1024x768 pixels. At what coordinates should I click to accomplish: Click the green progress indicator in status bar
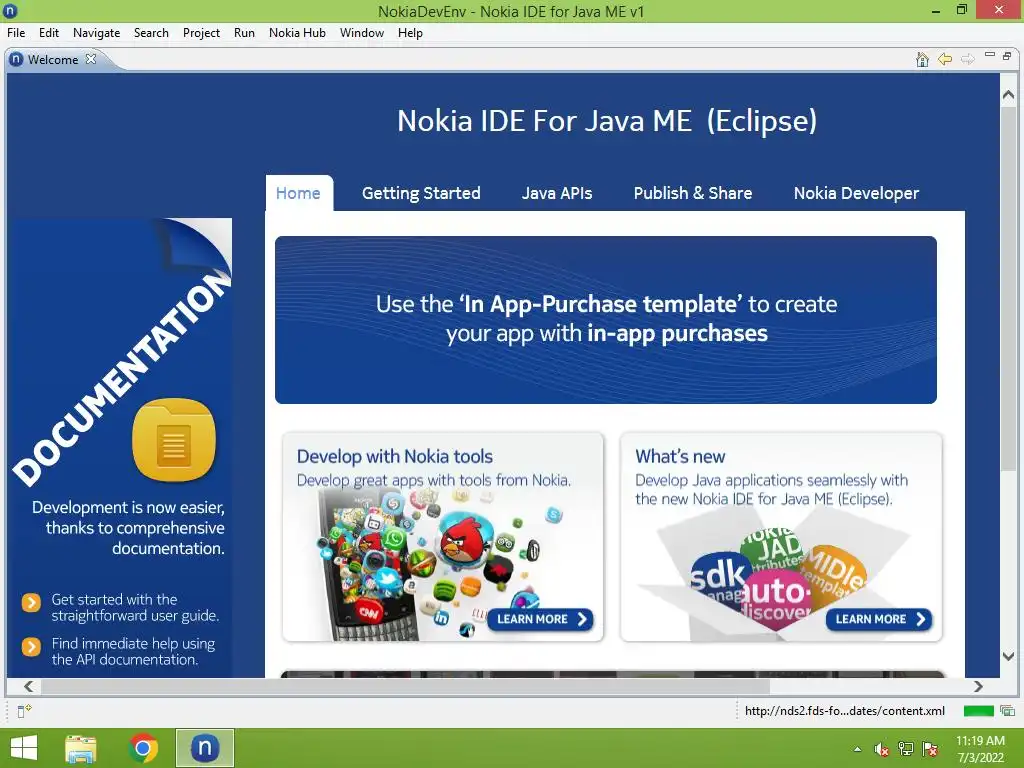tap(978, 711)
